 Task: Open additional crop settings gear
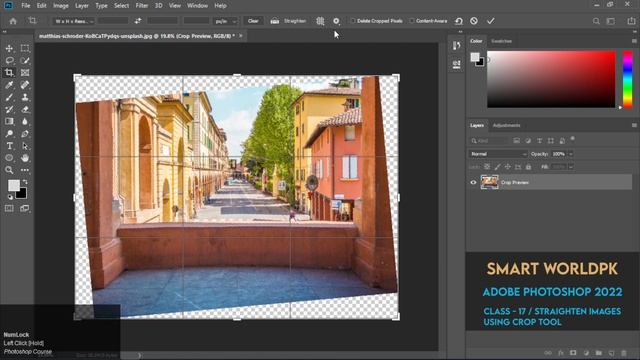click(336, 21)
